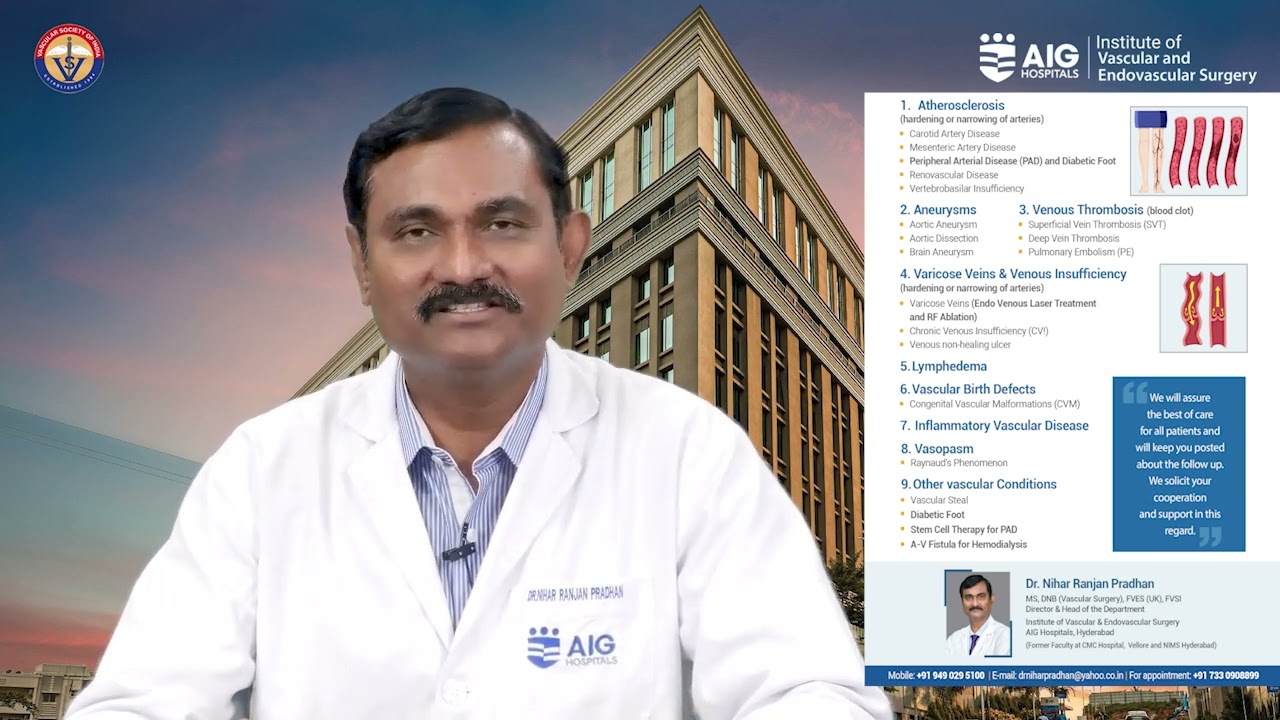Click 'Superficial Vein Thrombosis (SVT)' item
Image resolution: width=1280 pixels, height=720 pixels.
tap(1097, 225)
